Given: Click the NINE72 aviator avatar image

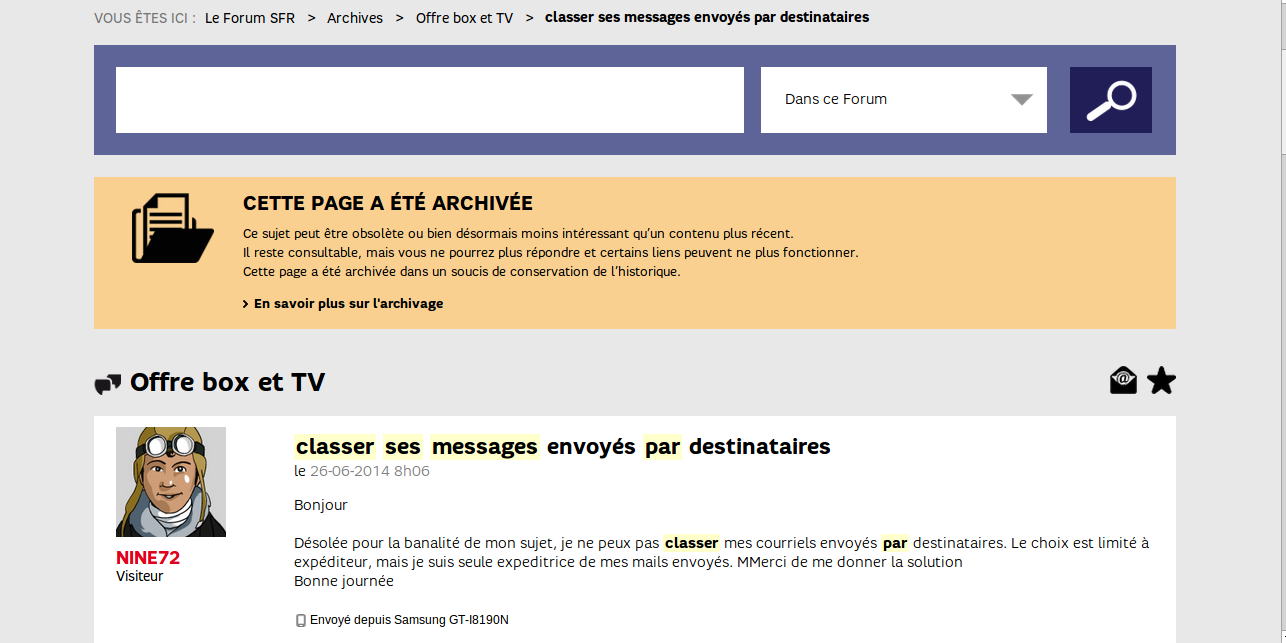Looking at the screenshot, I should 171,482.
